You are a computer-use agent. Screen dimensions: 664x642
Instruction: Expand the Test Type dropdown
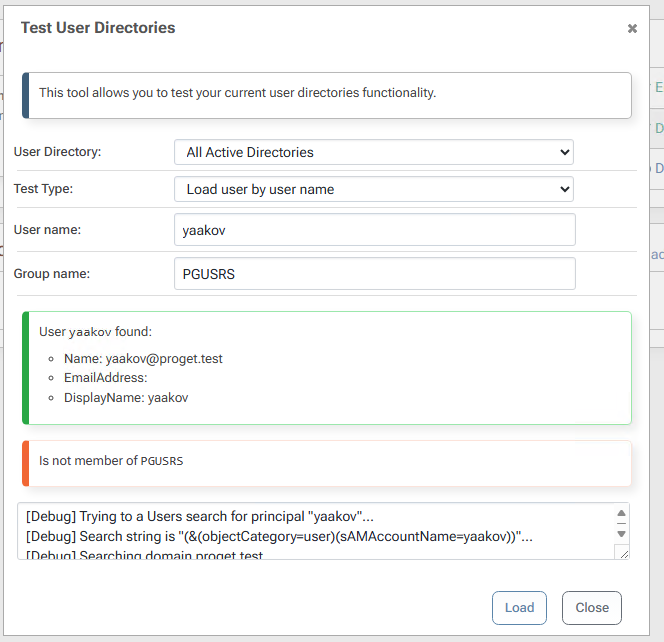tap(373, 189)
